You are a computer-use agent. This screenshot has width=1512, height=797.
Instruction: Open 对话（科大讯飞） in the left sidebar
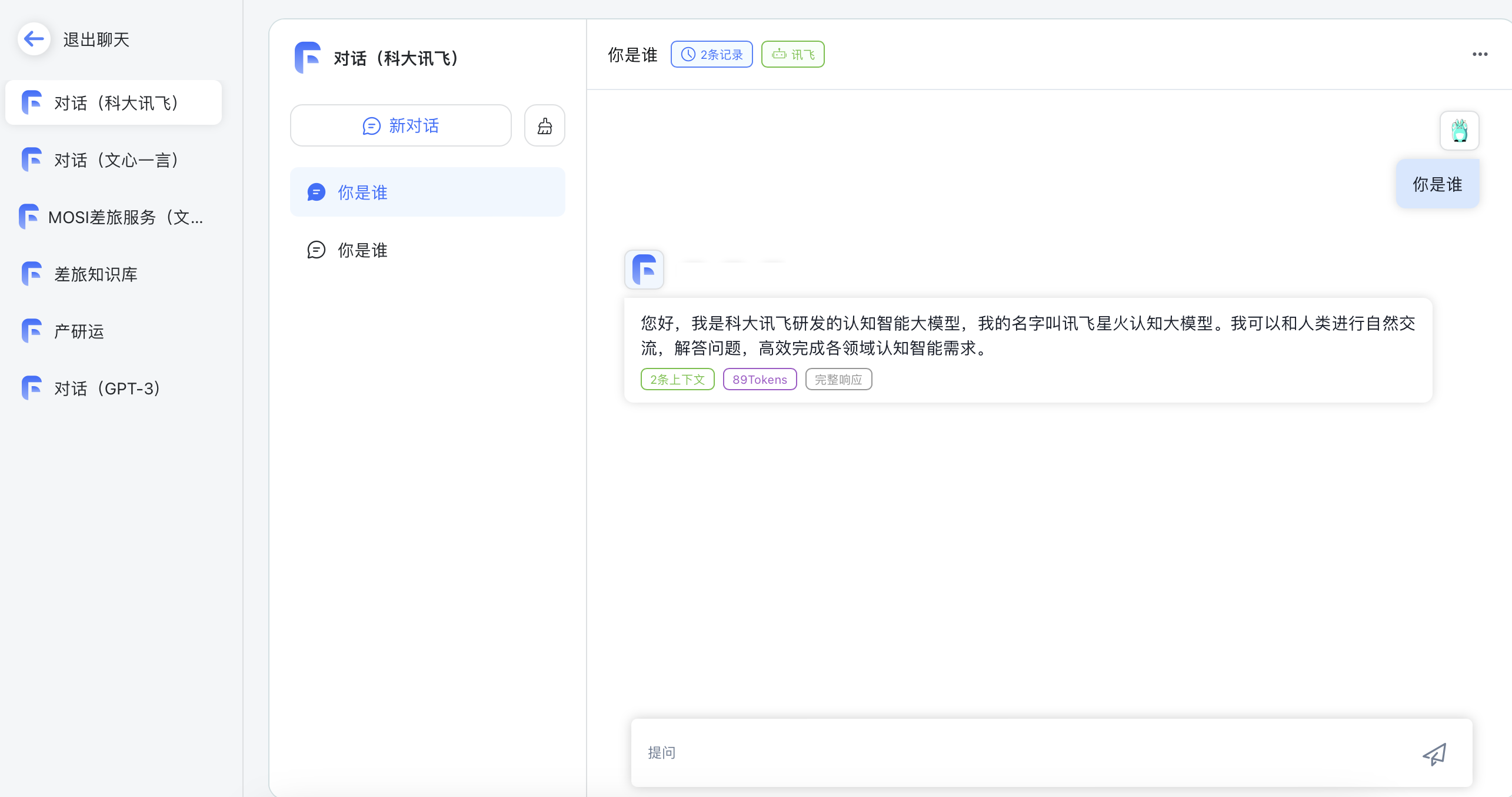114,102
